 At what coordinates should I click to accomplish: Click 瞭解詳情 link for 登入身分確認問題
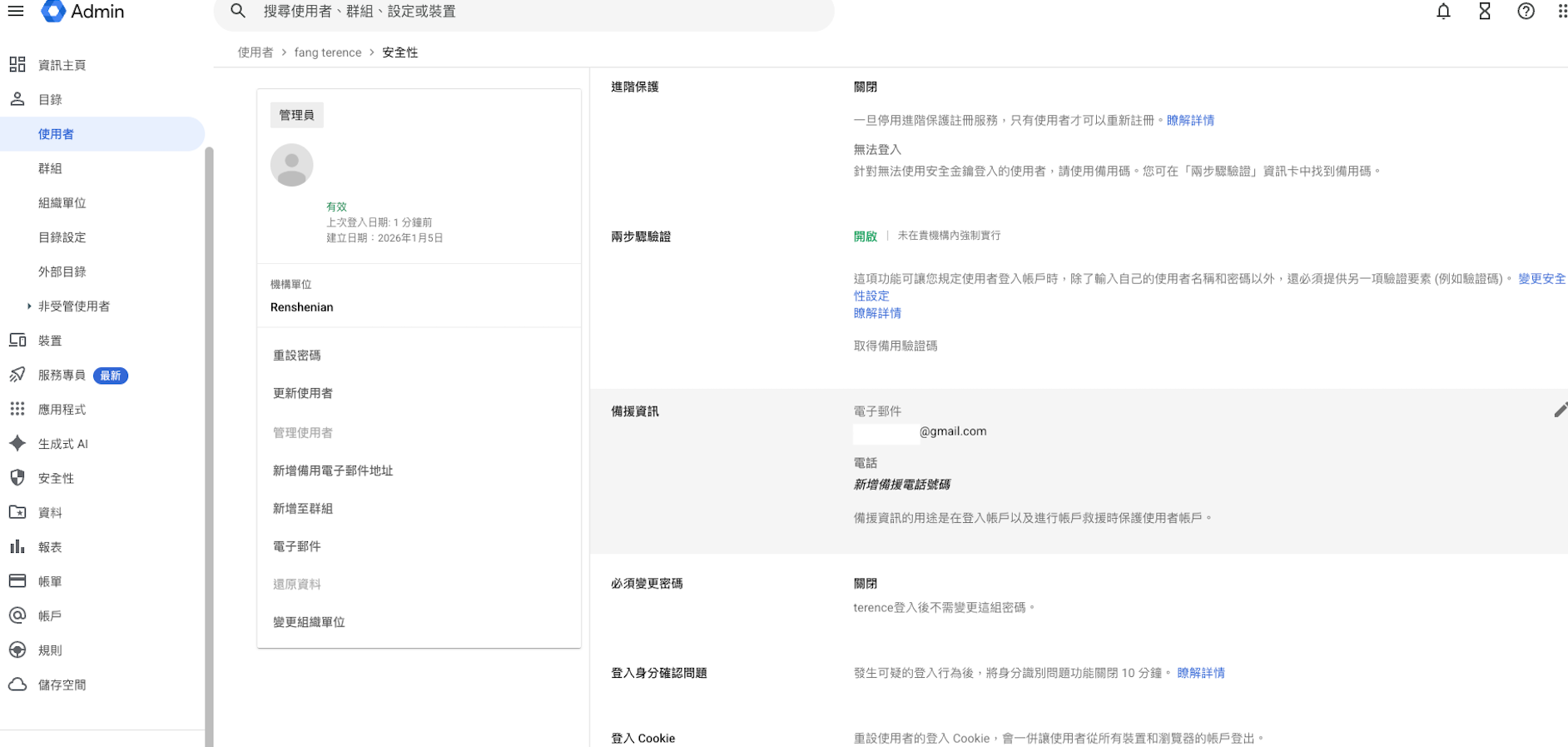[1201, 673]
